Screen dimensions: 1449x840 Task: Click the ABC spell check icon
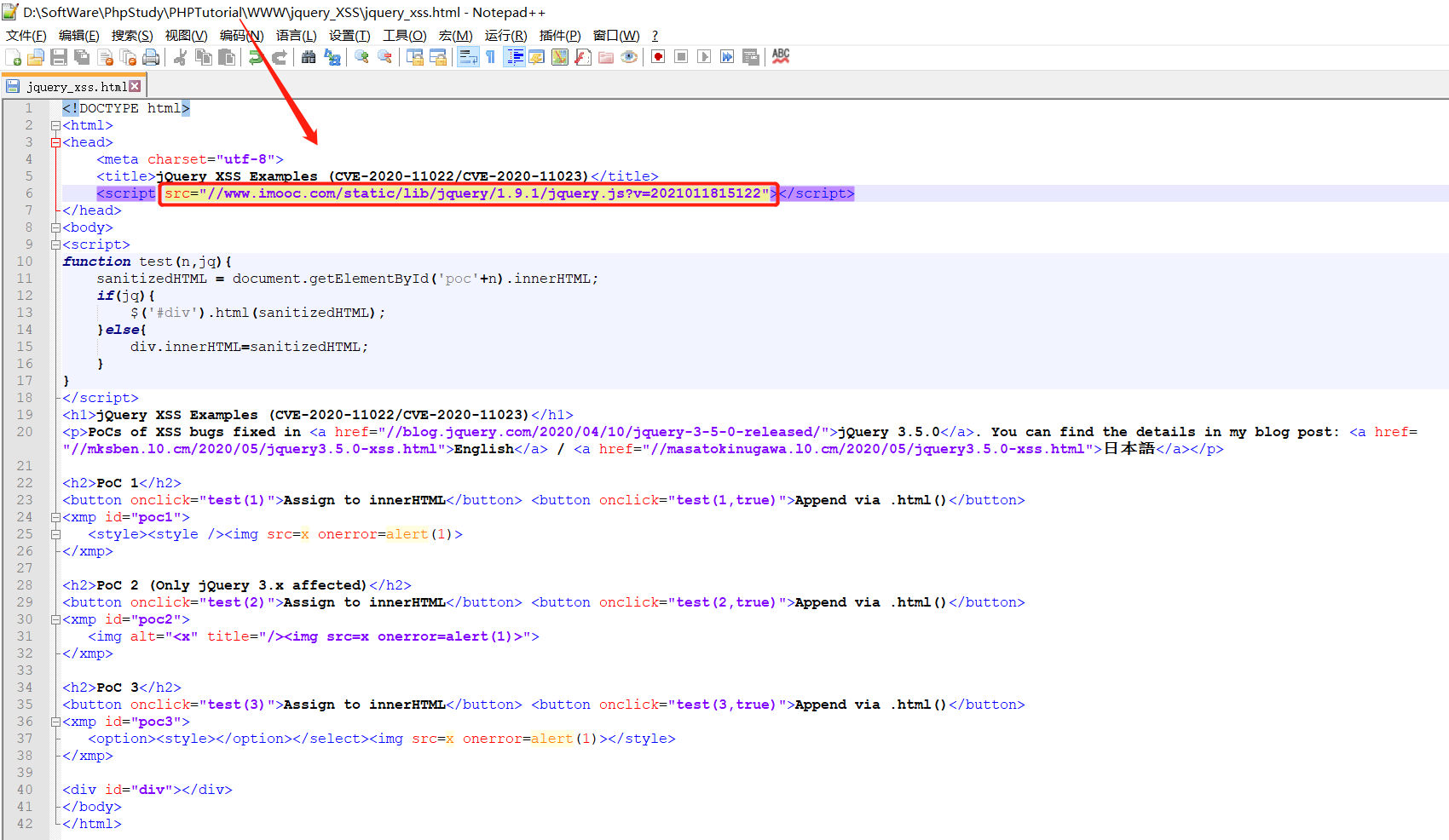click(x=781, y=57)
